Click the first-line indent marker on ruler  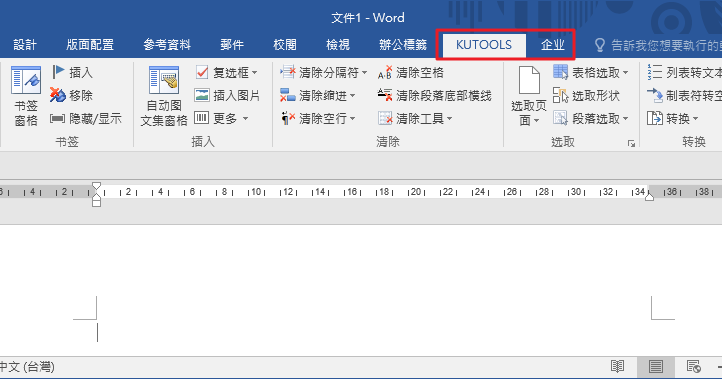pyautogui.click(x=96, y=186)
